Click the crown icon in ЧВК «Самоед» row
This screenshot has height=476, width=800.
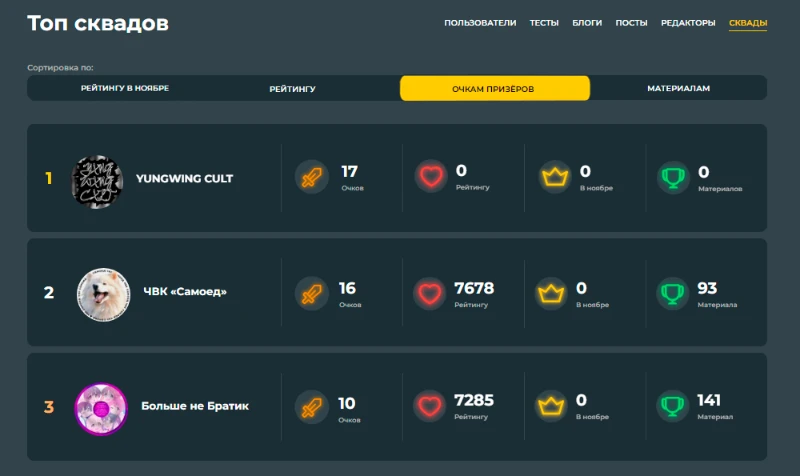(551, 294)
